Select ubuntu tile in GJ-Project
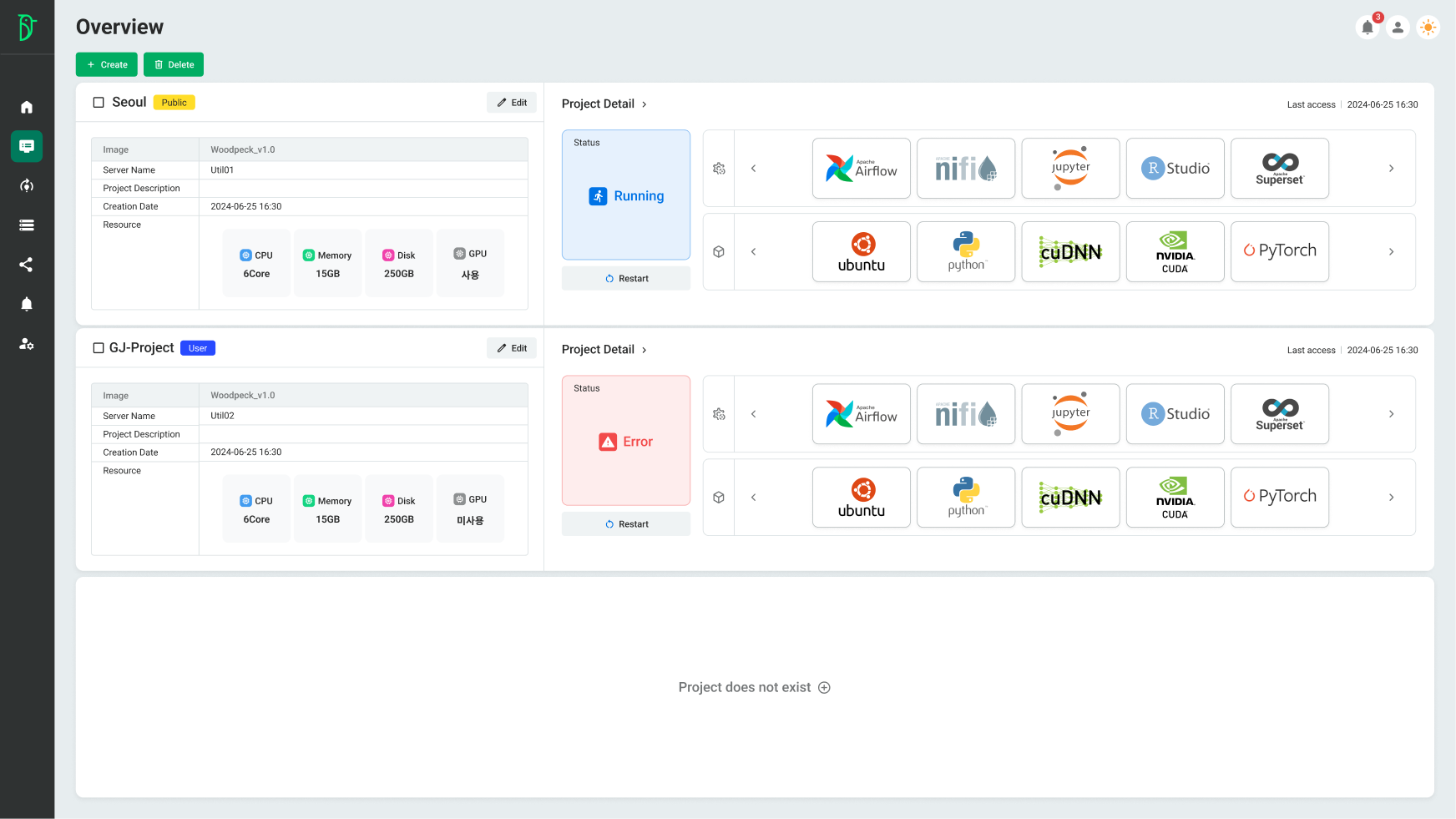Viewport: 1456px width, 819px height. (x=862, y=498)
